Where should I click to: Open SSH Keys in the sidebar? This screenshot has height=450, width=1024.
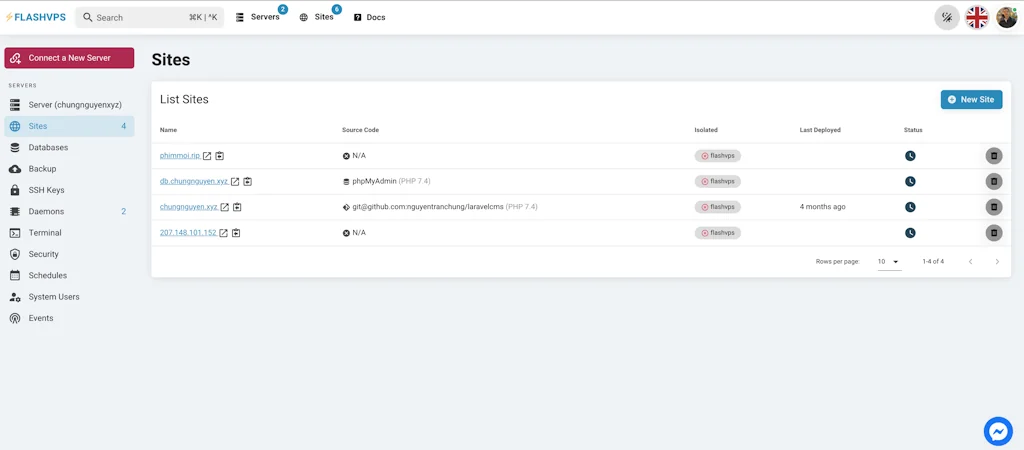[x=69, y=190]
